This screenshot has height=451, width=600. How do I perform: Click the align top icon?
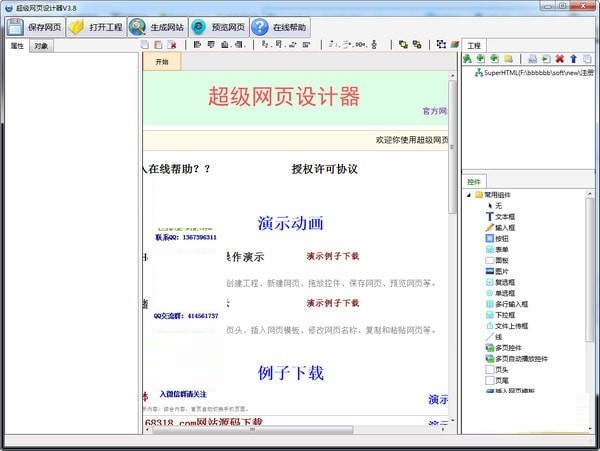click(211, 45)
